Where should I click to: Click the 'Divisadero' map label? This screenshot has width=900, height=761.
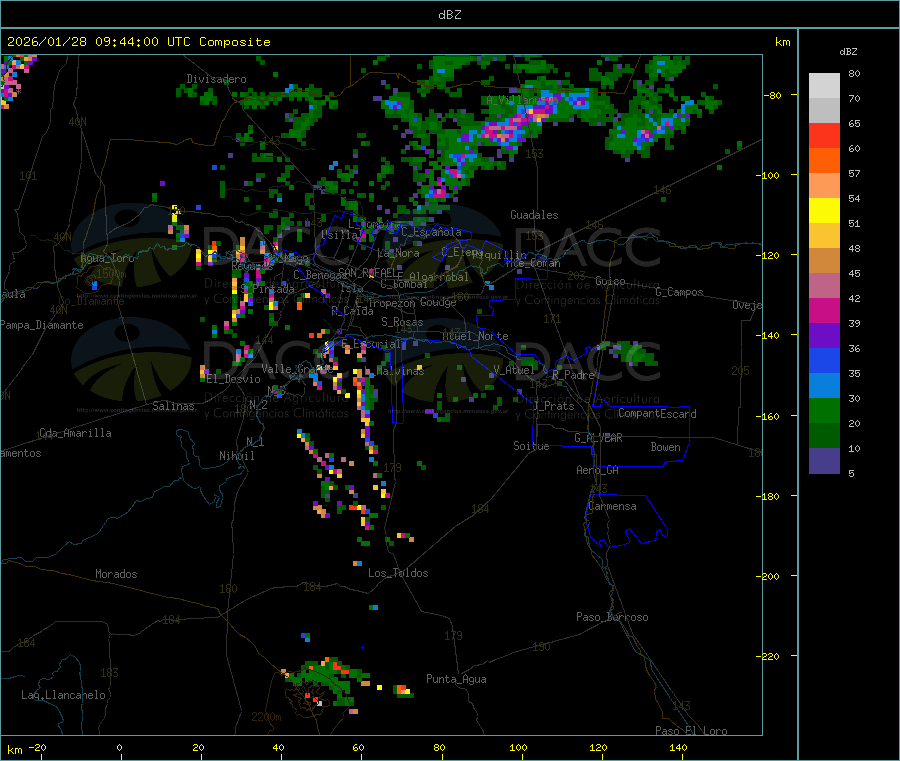tap(216, 79)
